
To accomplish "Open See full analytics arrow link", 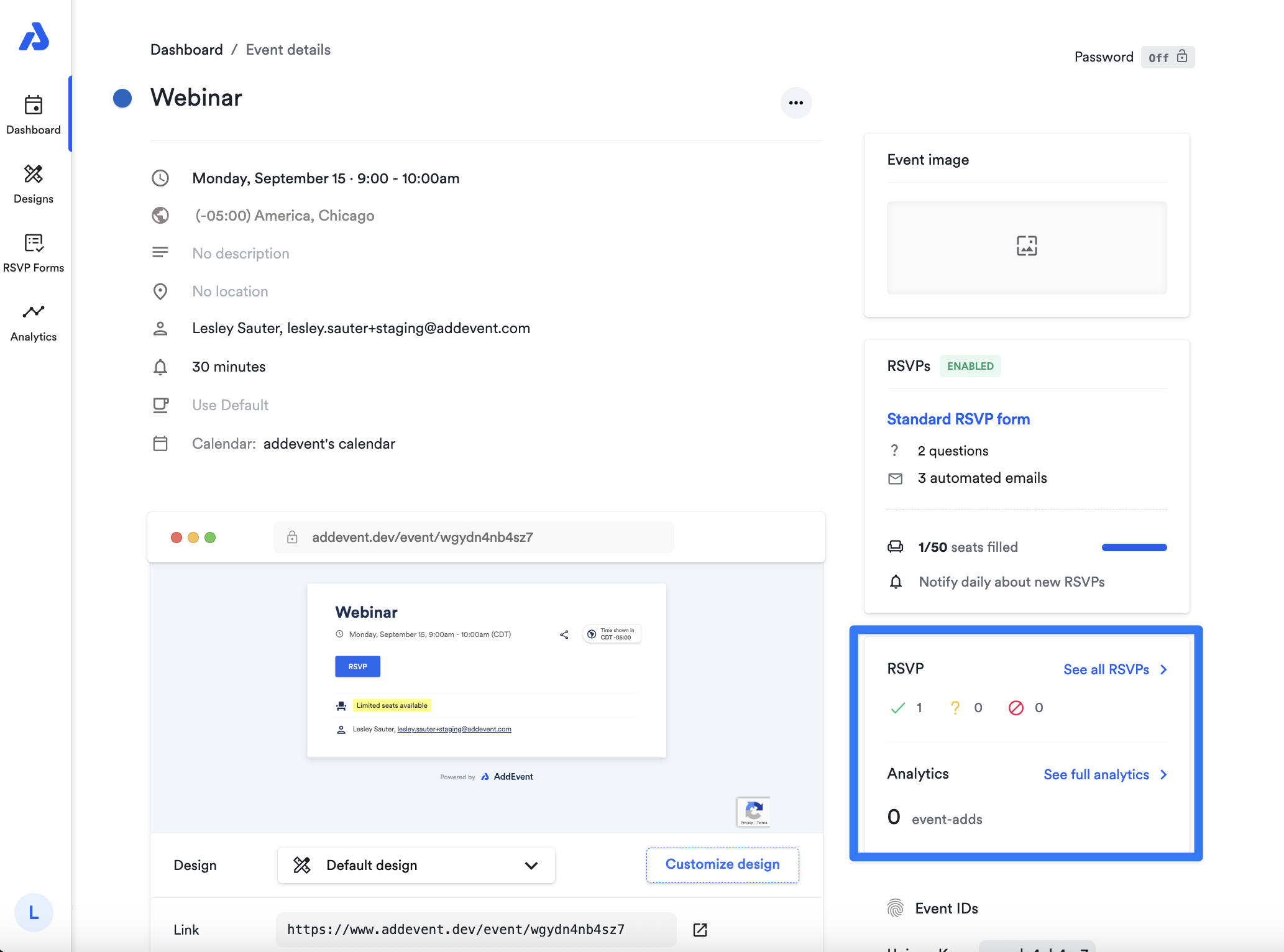I will click(1163, 774).
